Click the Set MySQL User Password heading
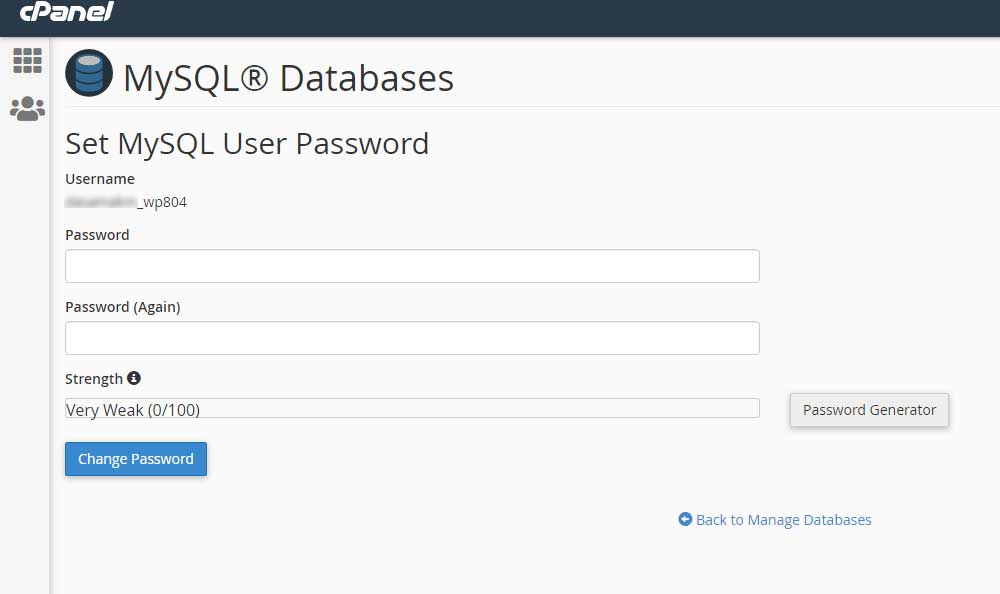The width and height of the screenshot is (1000, 594). [247, 144]
